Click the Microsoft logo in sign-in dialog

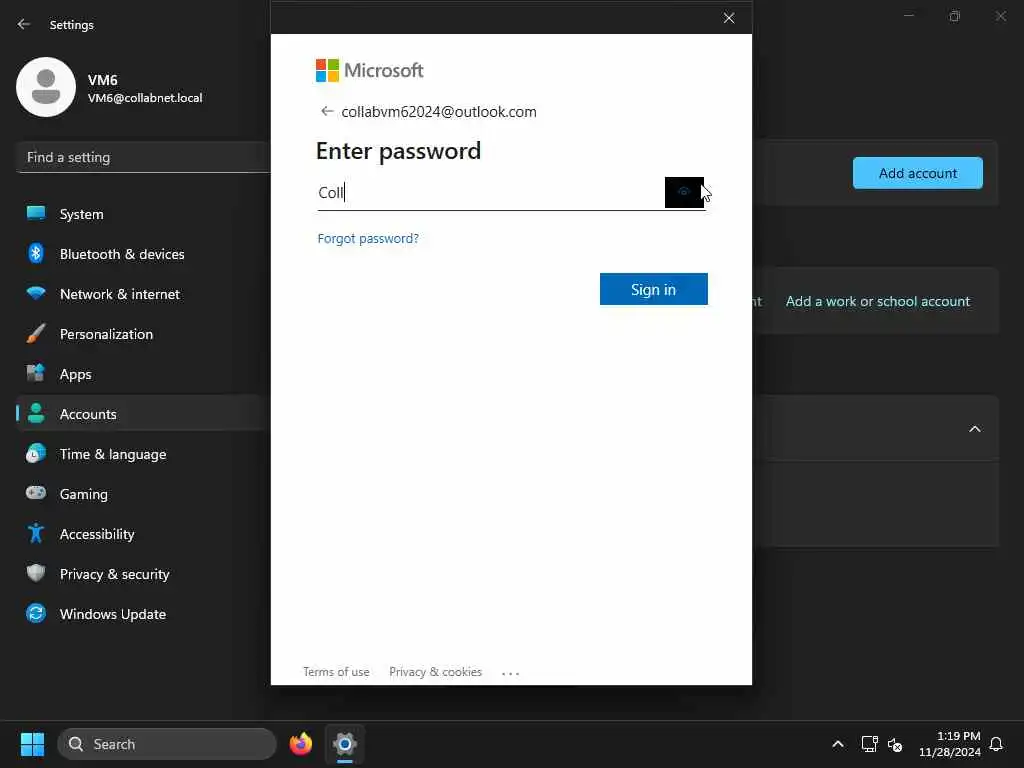click(370, 71)
